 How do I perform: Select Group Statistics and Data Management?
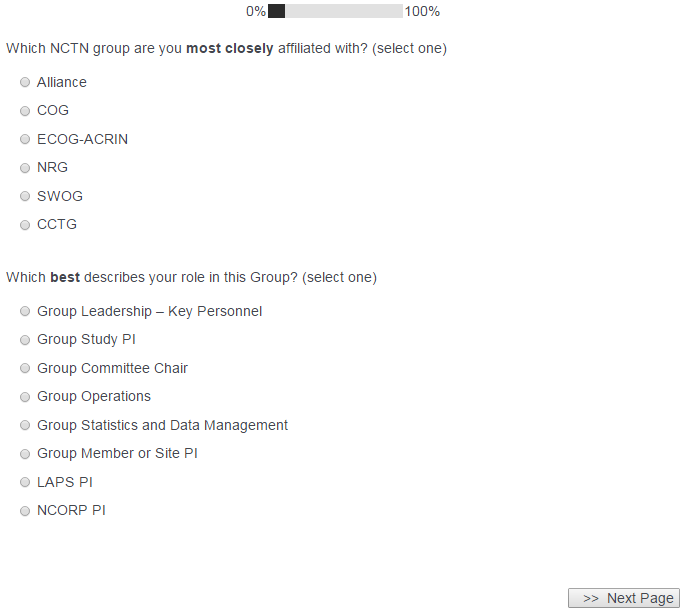tap(25, 426)
